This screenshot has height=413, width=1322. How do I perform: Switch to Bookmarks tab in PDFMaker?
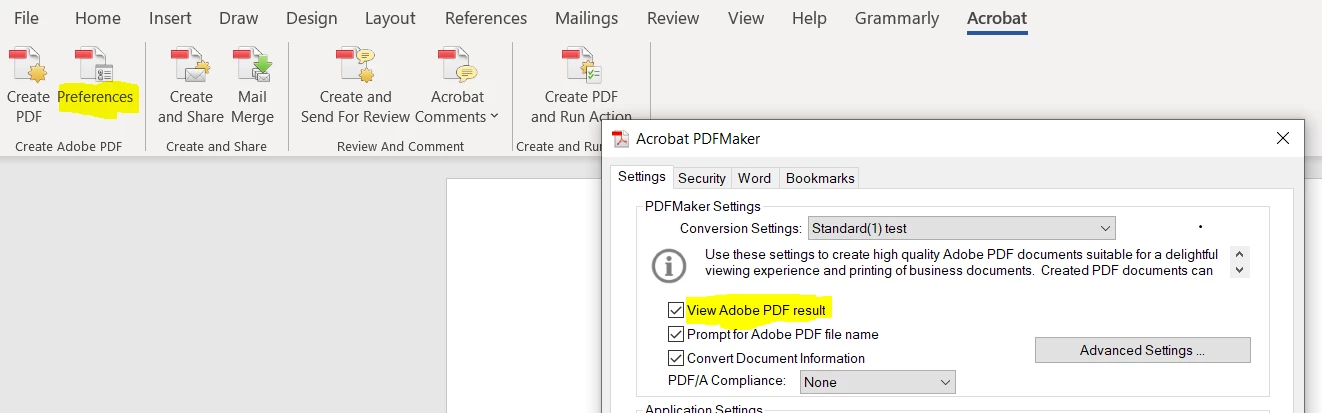820,178
